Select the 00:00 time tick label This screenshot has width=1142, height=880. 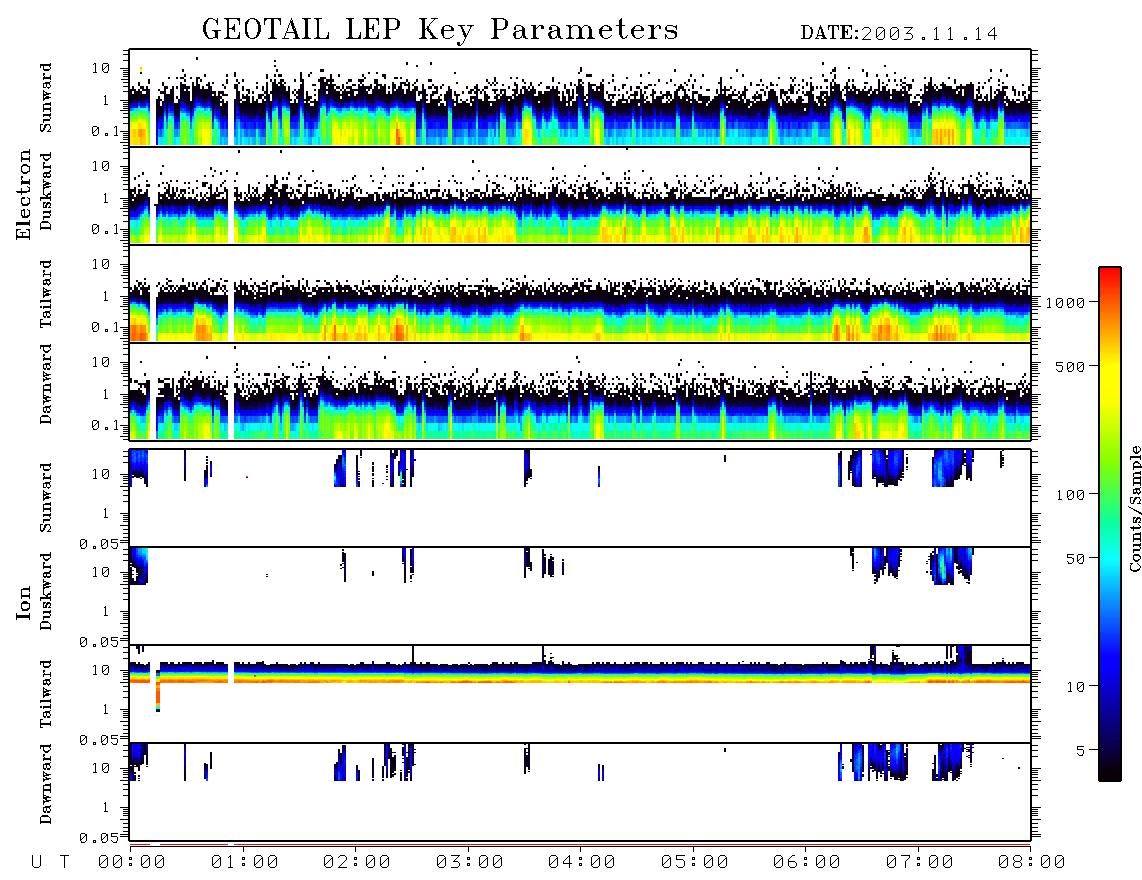[x=131, y=863]
